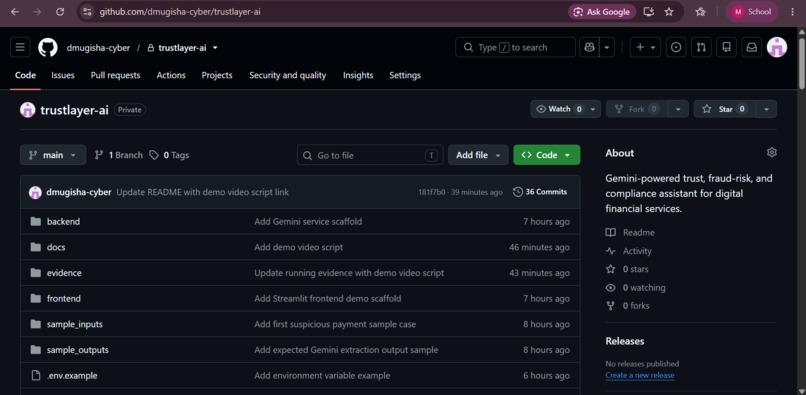806x395 pixels.
Task: Open the hamburger navigation menu
Action: pyautogui.click(x=20, y=47)
